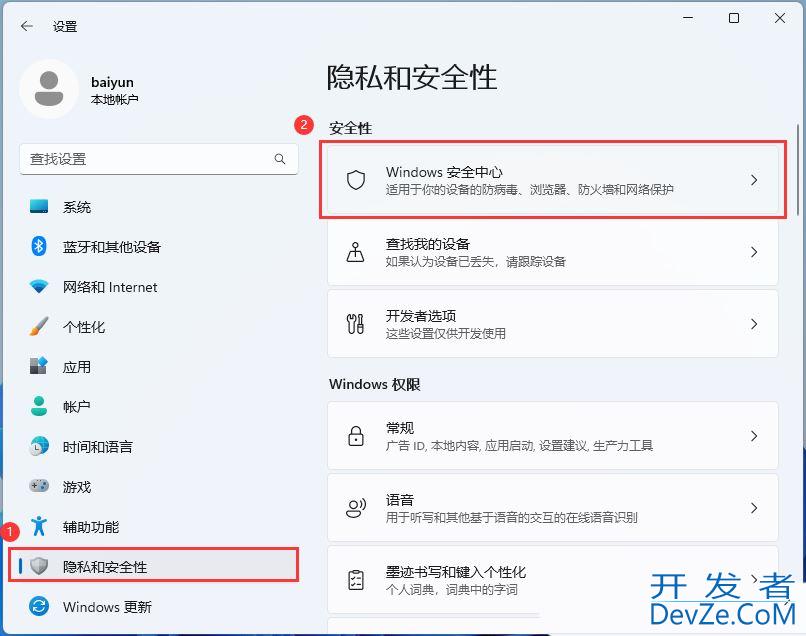Click the 查找我的设备 location icon
The width and height of the screenshot is (806, 636).
356,252
